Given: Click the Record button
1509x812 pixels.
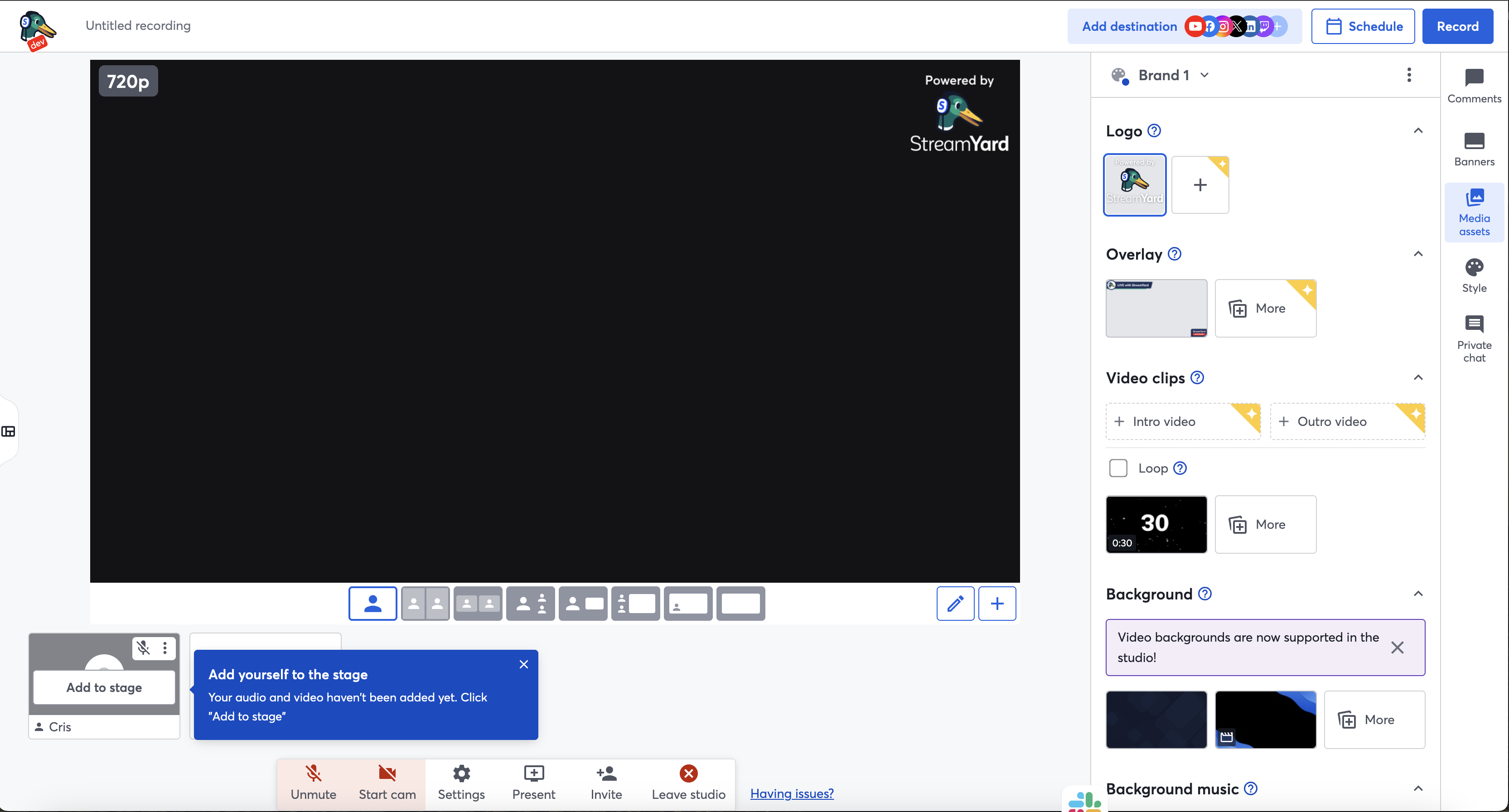Looking at the screenshot, I should pos(1457,26).
